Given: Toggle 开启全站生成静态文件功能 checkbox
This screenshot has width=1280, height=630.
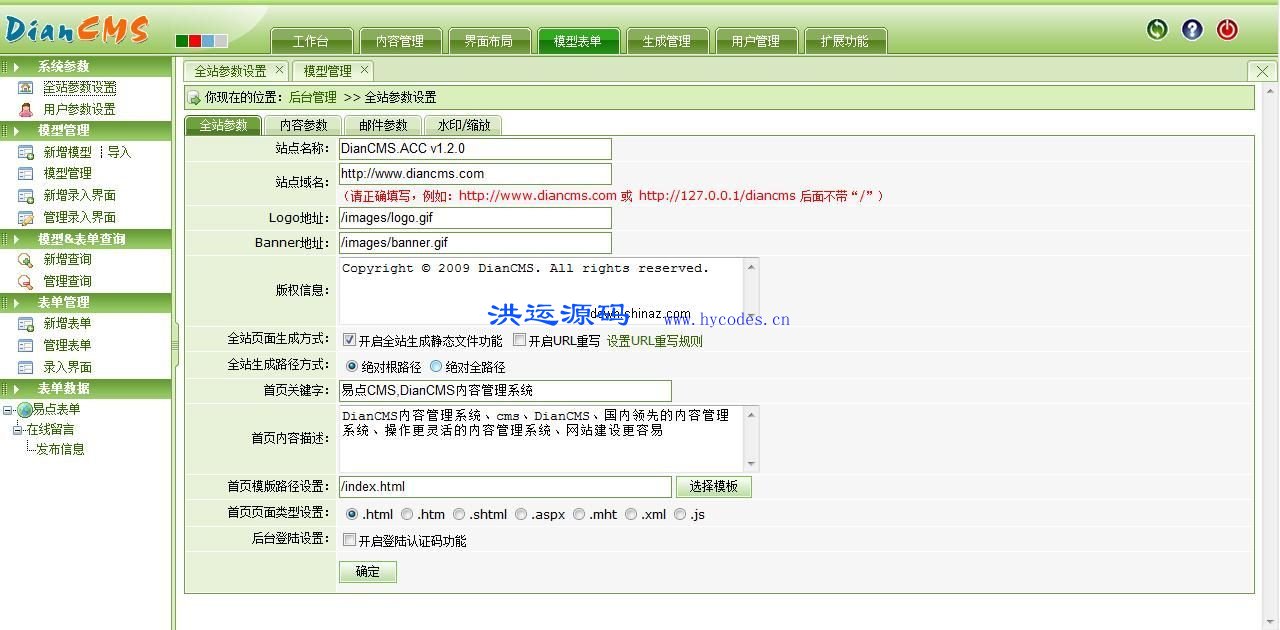Looking at the screenshot, I should (x=349, y=340).
